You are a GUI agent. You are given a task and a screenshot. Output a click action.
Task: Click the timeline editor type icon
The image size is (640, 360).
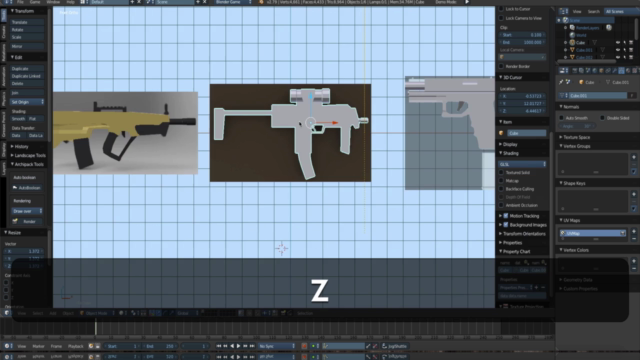7,346
